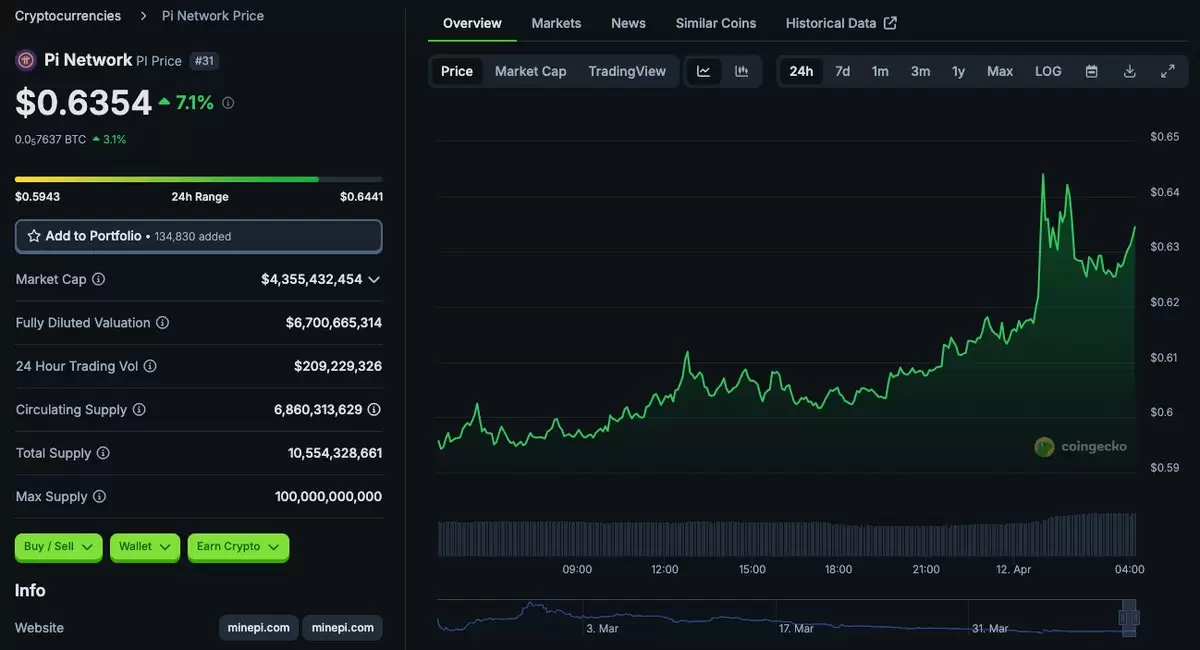This screenshot has width=1200, height=650.
Task: Open the Markets tab
Action: tap(556, 23)
